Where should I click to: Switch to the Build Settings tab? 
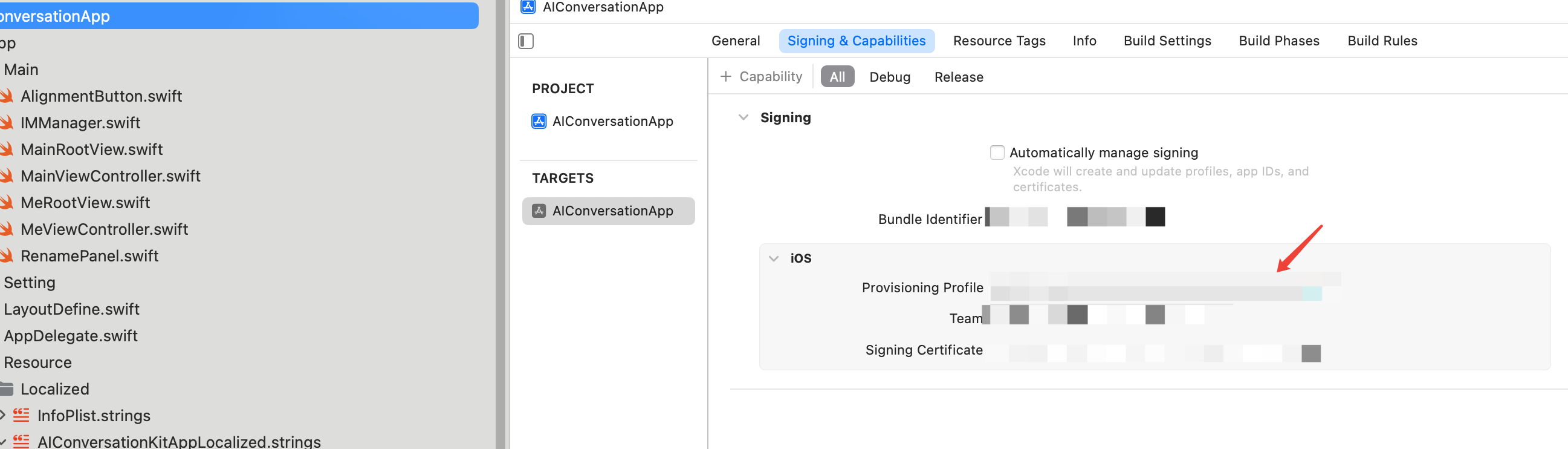click(1167, 41)
